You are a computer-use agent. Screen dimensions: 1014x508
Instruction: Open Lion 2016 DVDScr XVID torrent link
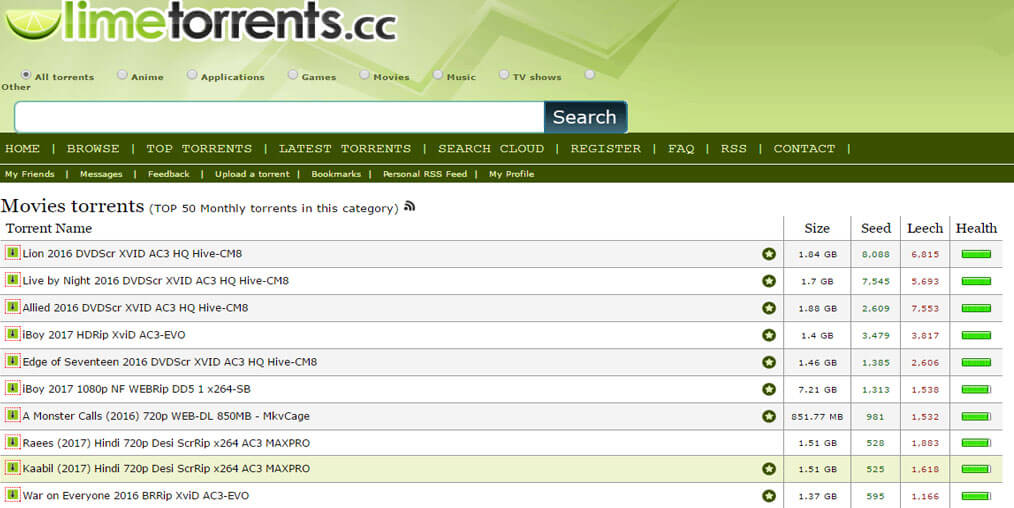tap(132, 254)
